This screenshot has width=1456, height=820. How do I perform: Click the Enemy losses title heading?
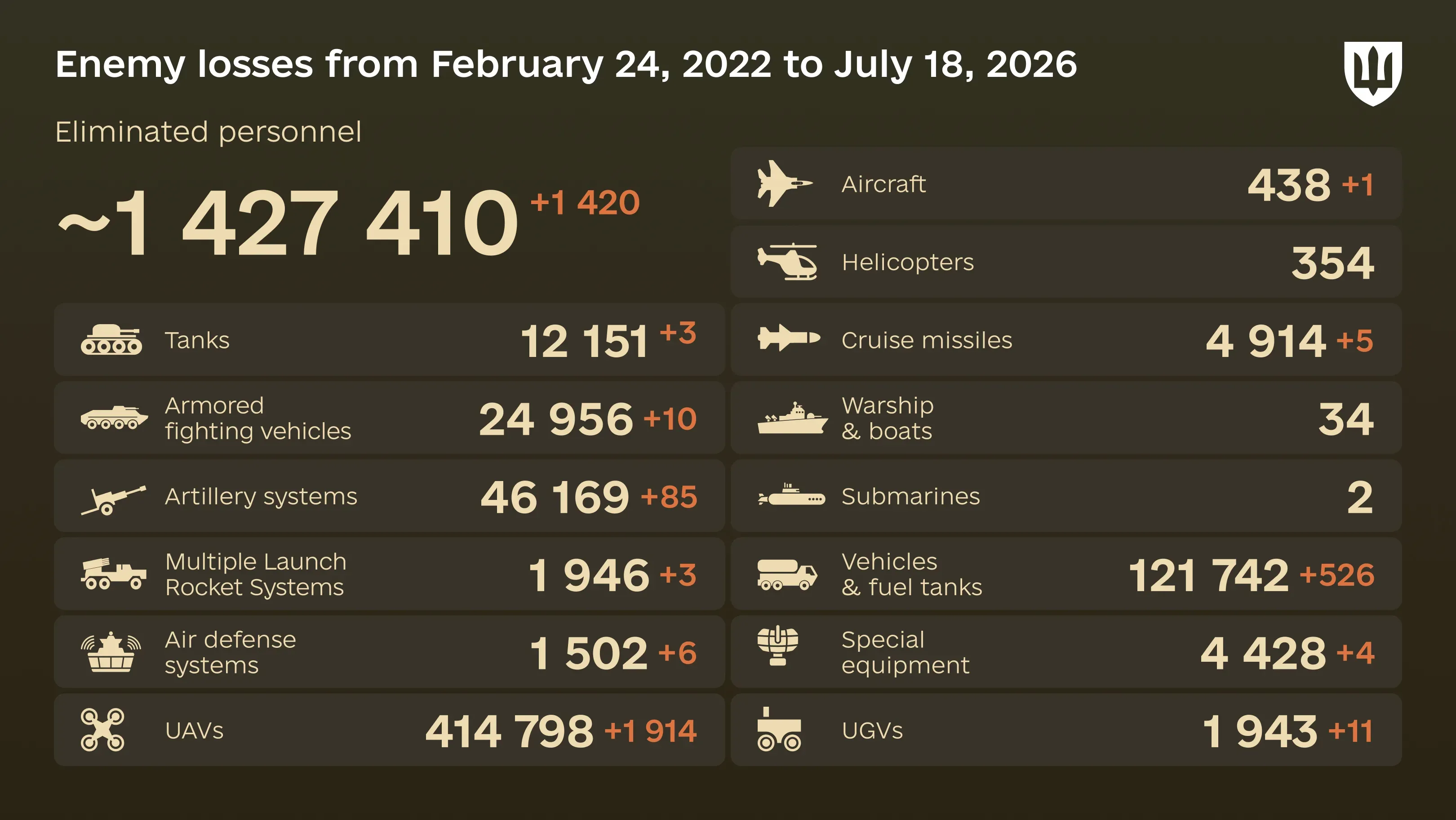point(566,64)
